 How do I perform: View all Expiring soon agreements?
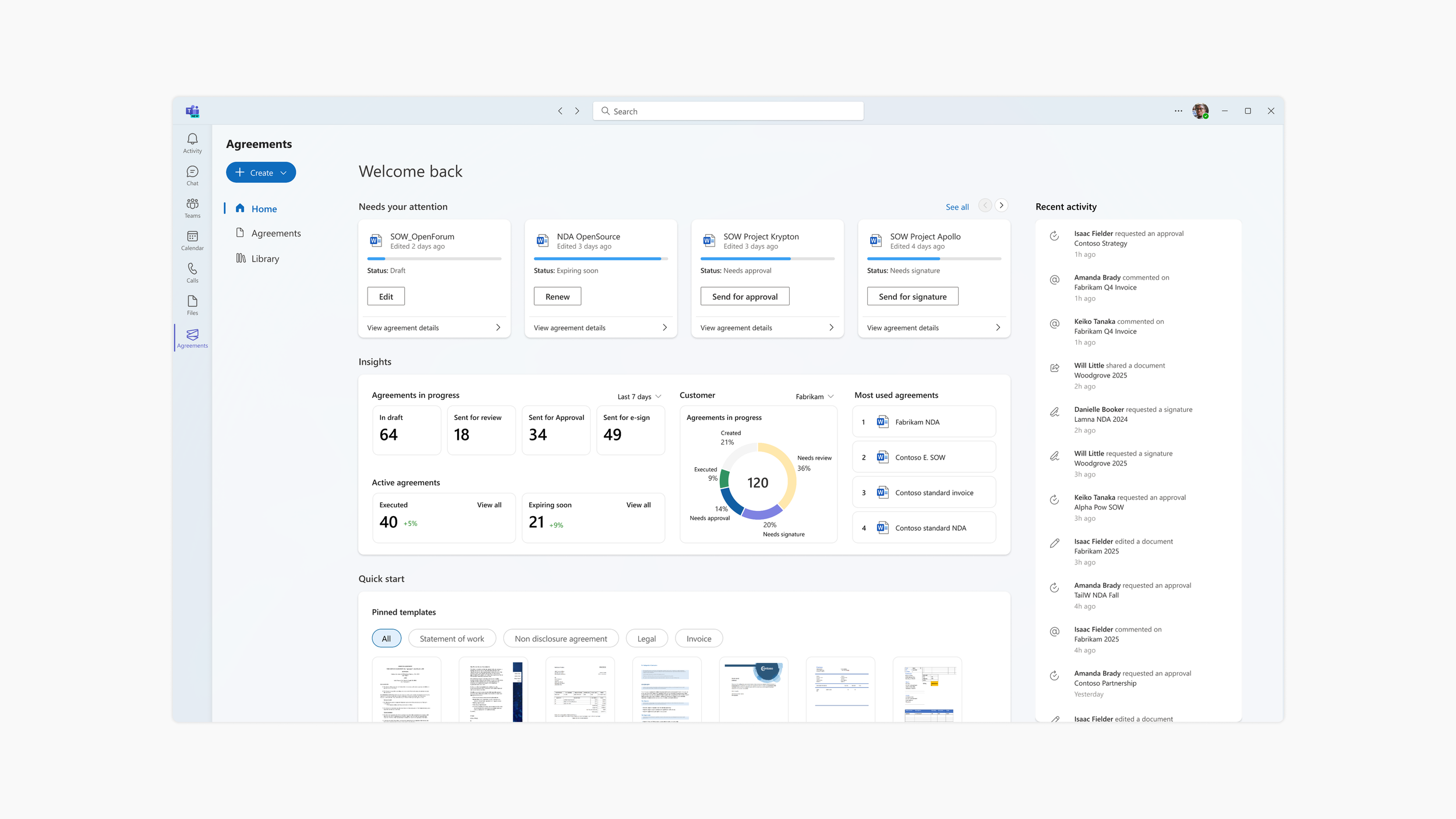coord(638,505)
